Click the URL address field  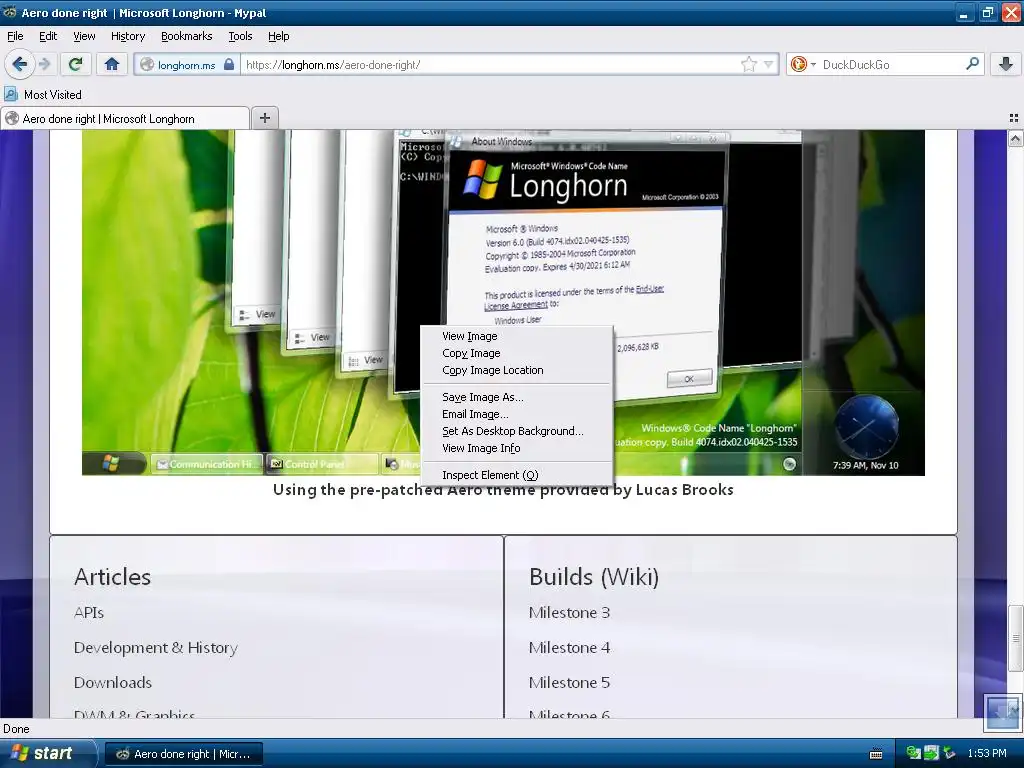[490, 65]
